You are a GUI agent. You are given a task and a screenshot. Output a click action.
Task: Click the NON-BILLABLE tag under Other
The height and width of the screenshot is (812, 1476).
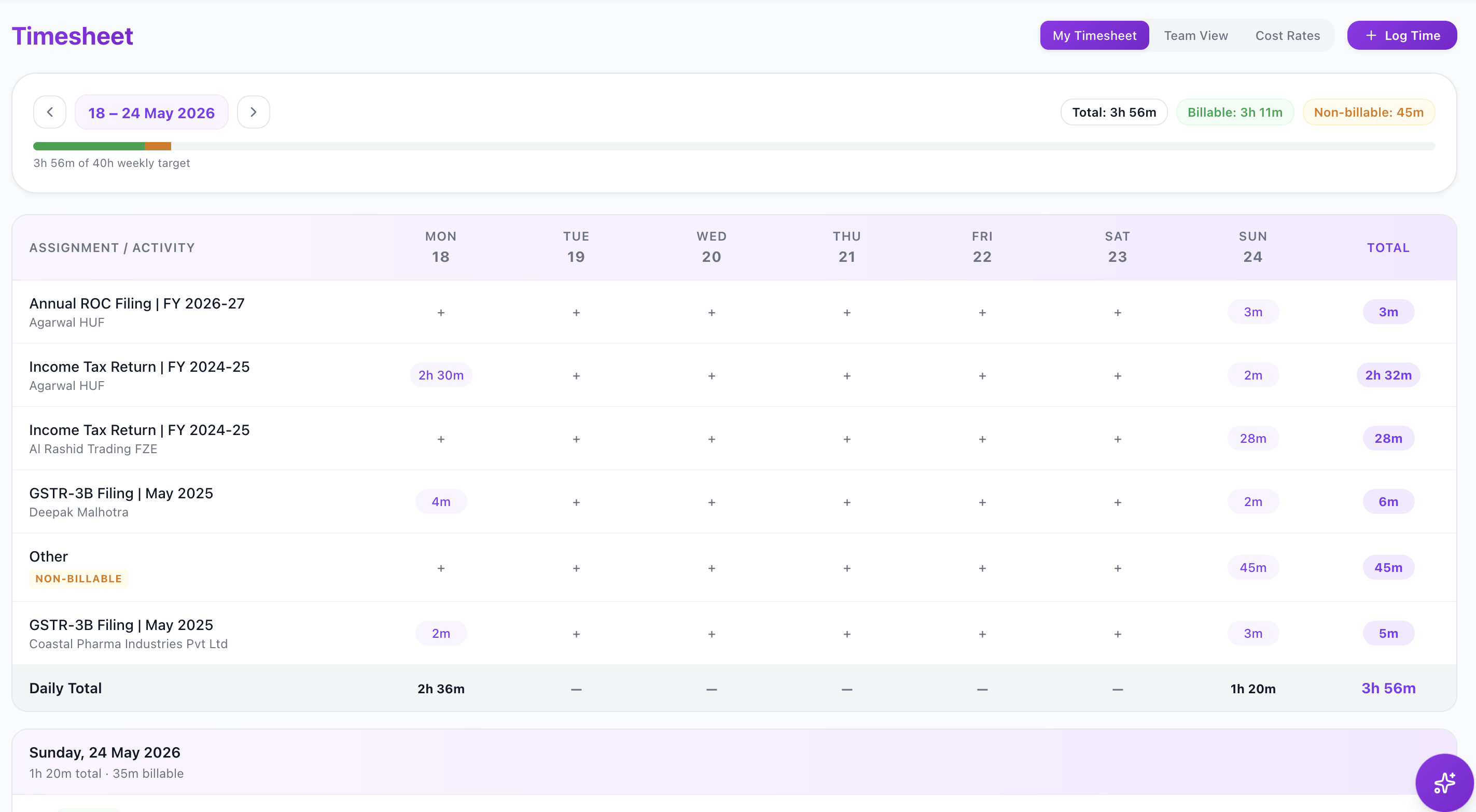[x=78, y=578]
